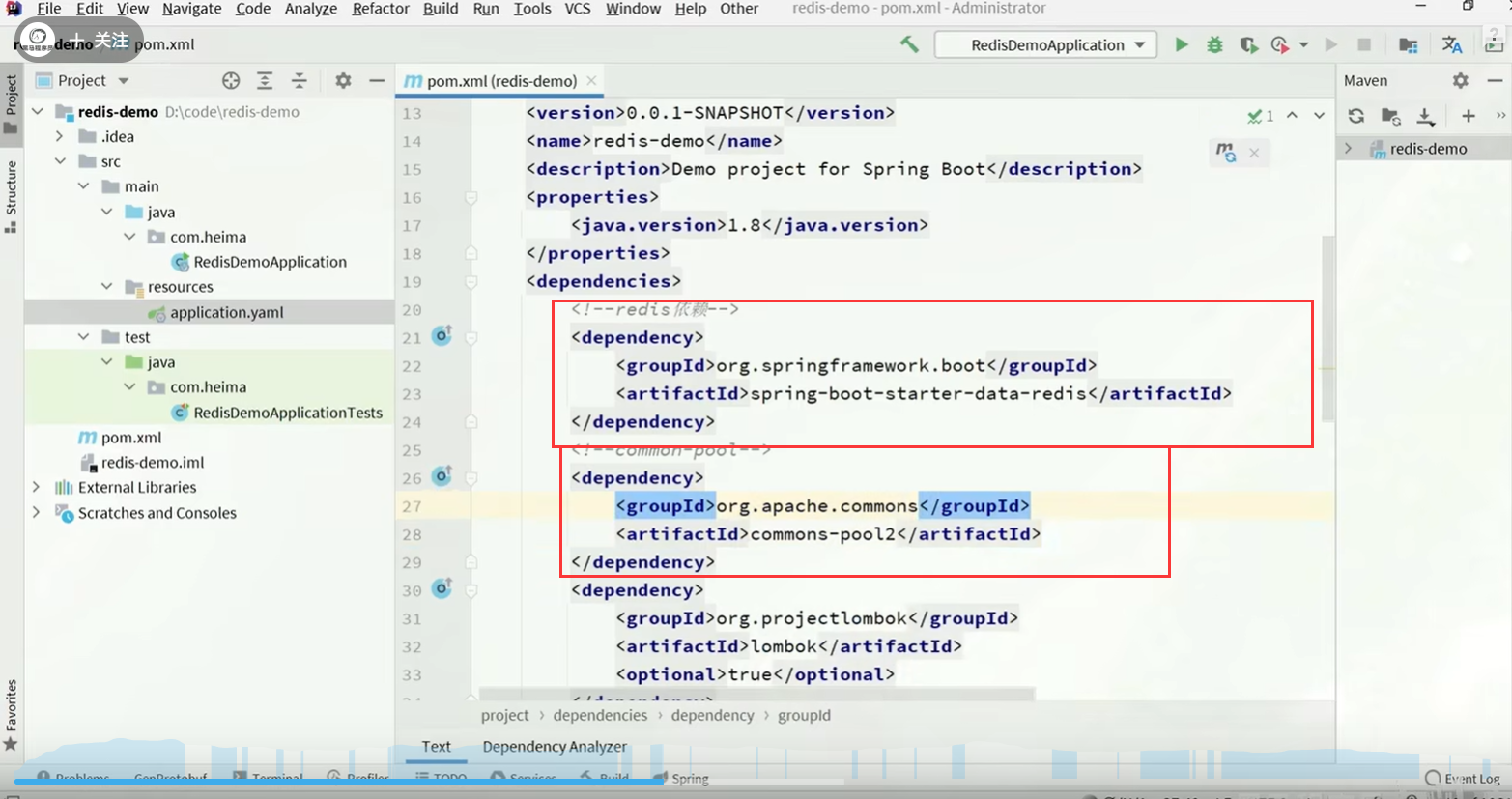This screenshot has height=799, width=1512.
Task: Hide the Project tool window
Action: [x=377, y=80]
